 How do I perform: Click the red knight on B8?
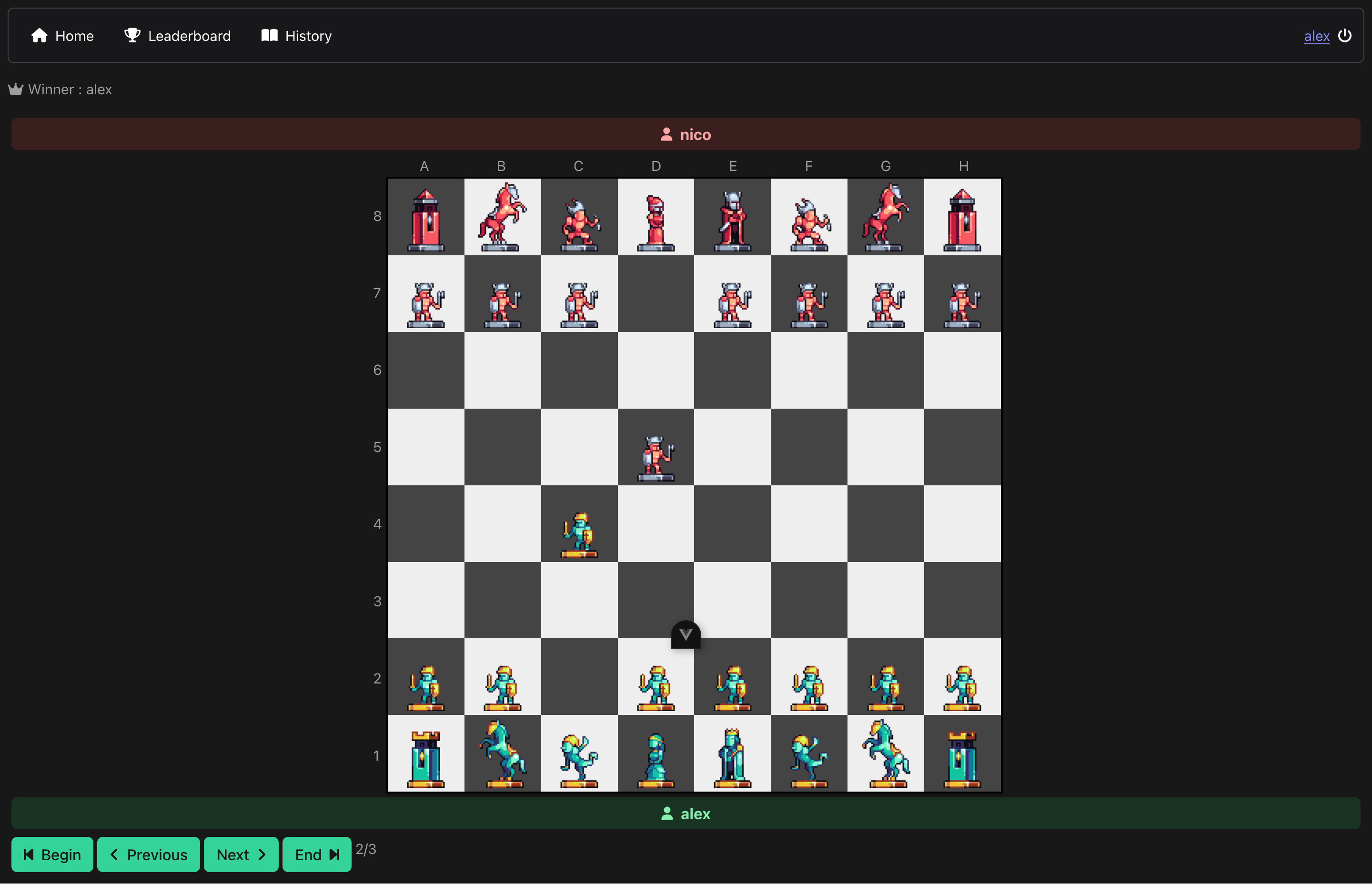[502, 218]
